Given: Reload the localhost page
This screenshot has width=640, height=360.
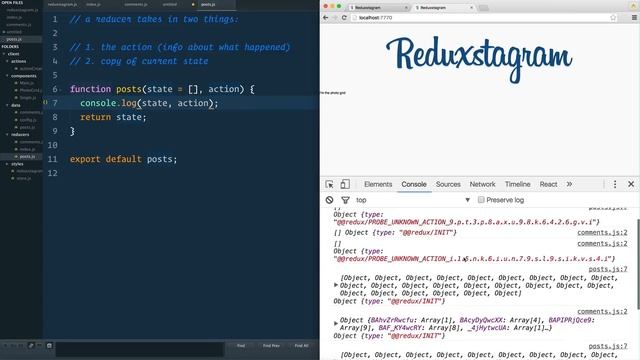Looking at the screenshot, I should (x=344, y=18).
